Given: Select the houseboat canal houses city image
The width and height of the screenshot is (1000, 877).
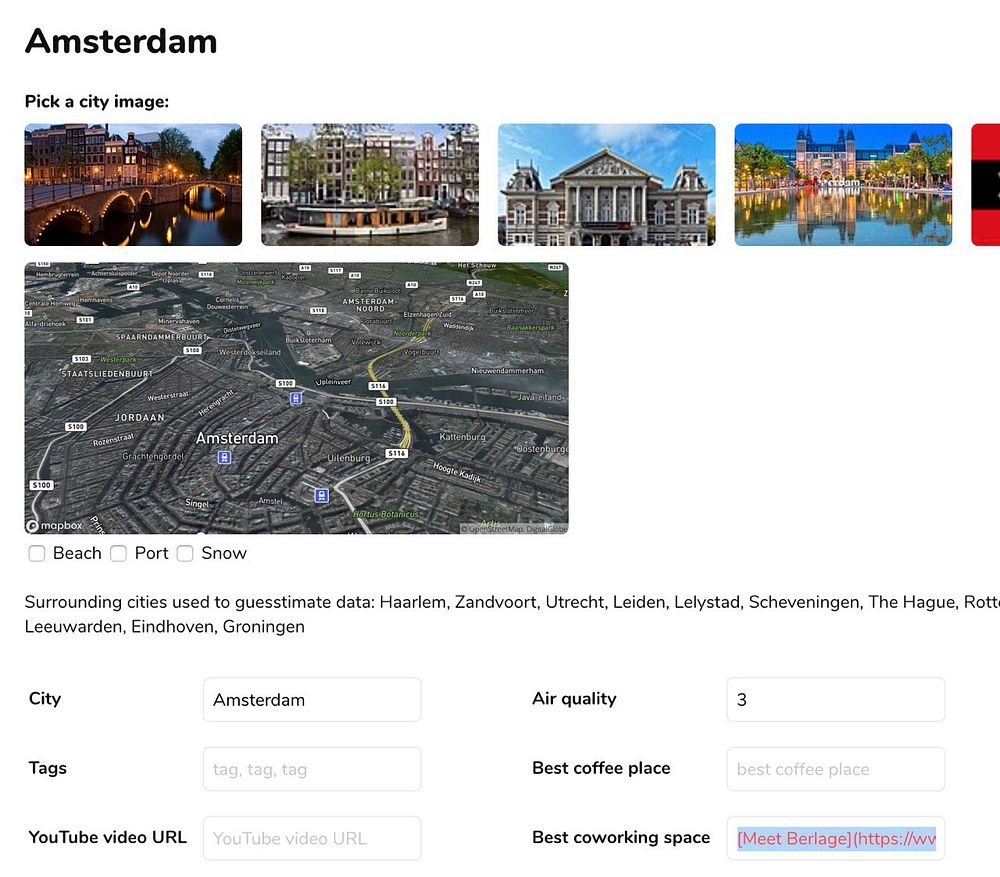Looking at the screenshot, I should [370, 184].
